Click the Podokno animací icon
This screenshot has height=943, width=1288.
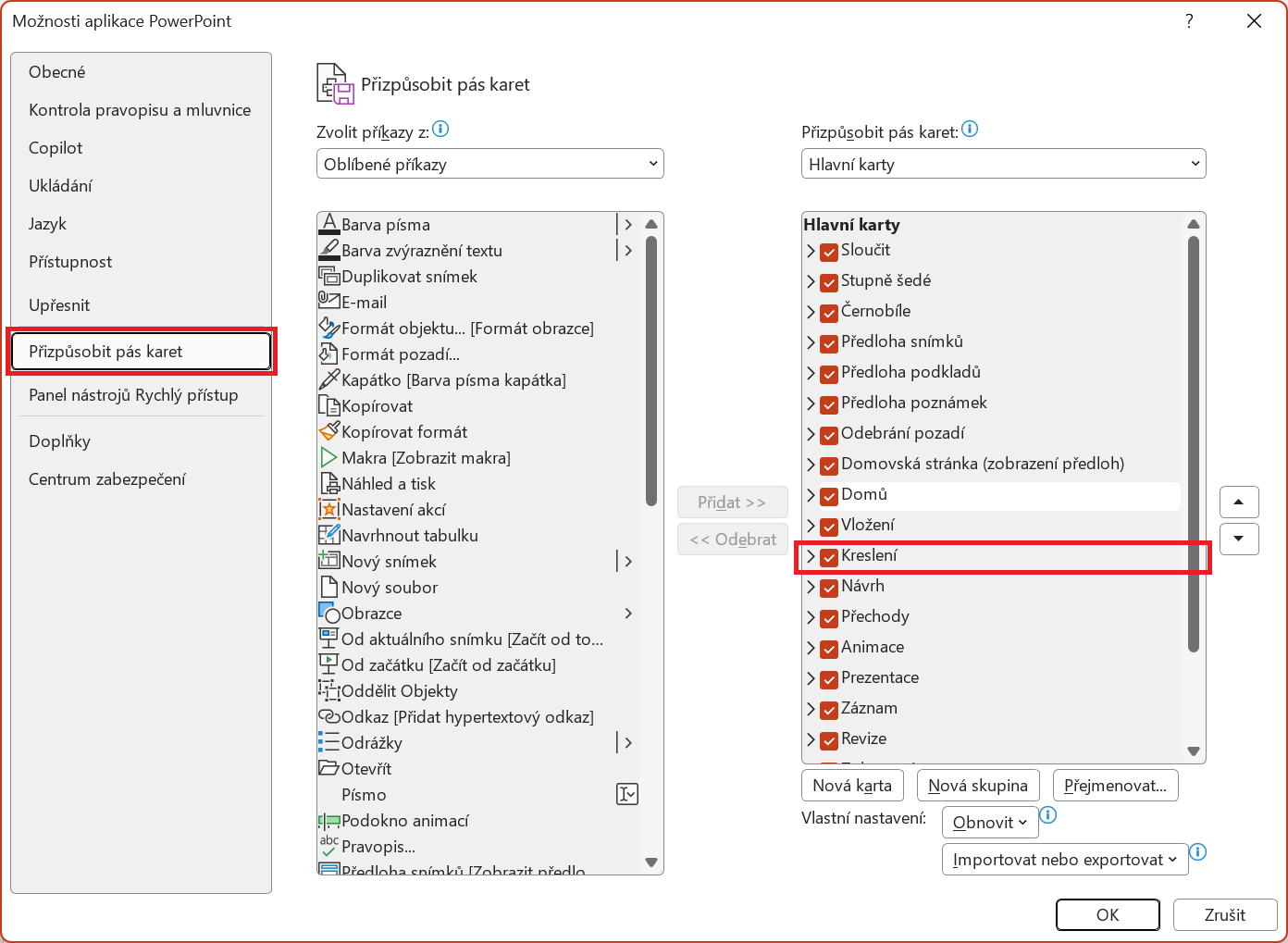click(x=329, y=820)
